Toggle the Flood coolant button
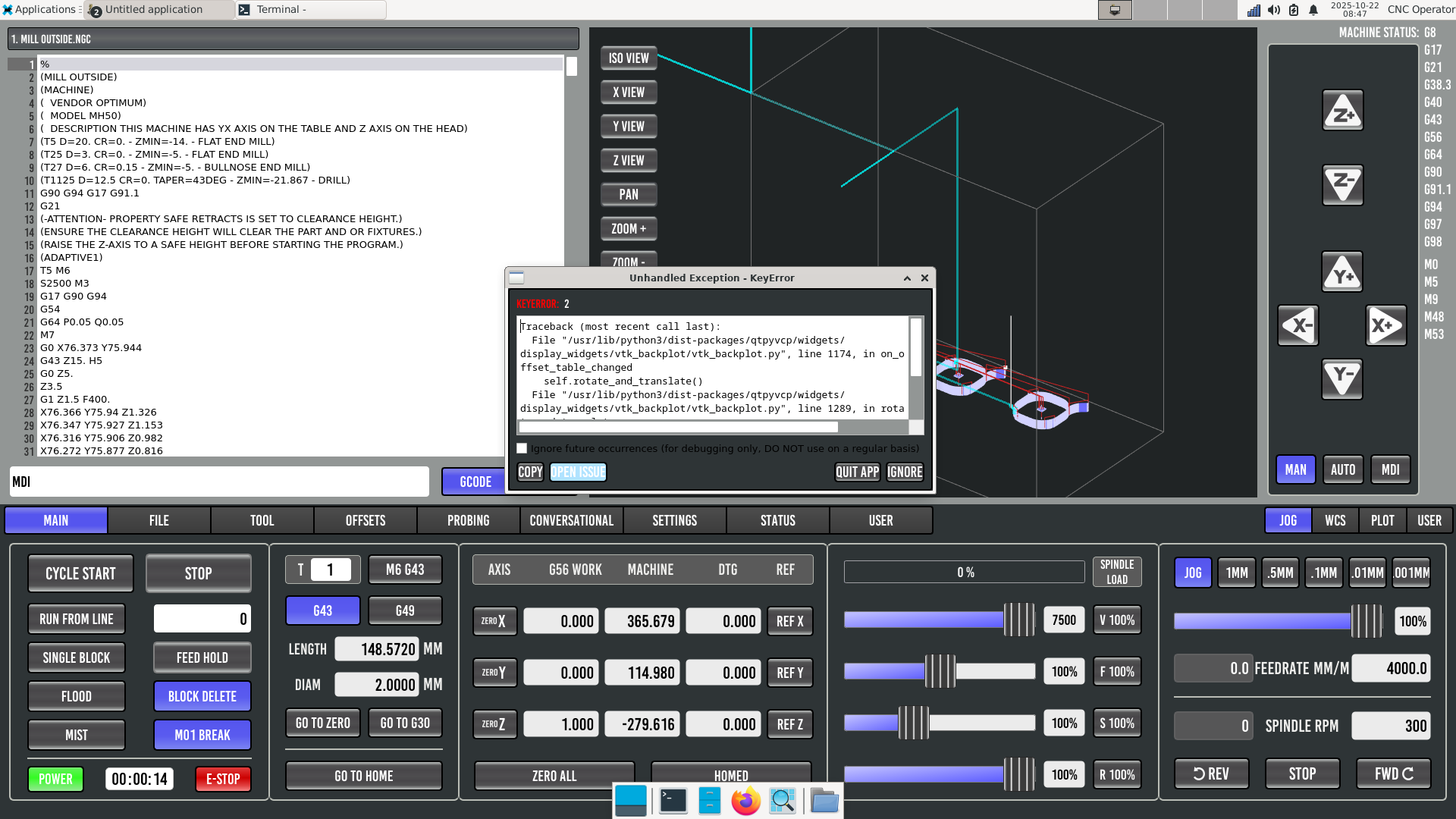This screenshot has height=819, width=1456. [x=76, y=696]
